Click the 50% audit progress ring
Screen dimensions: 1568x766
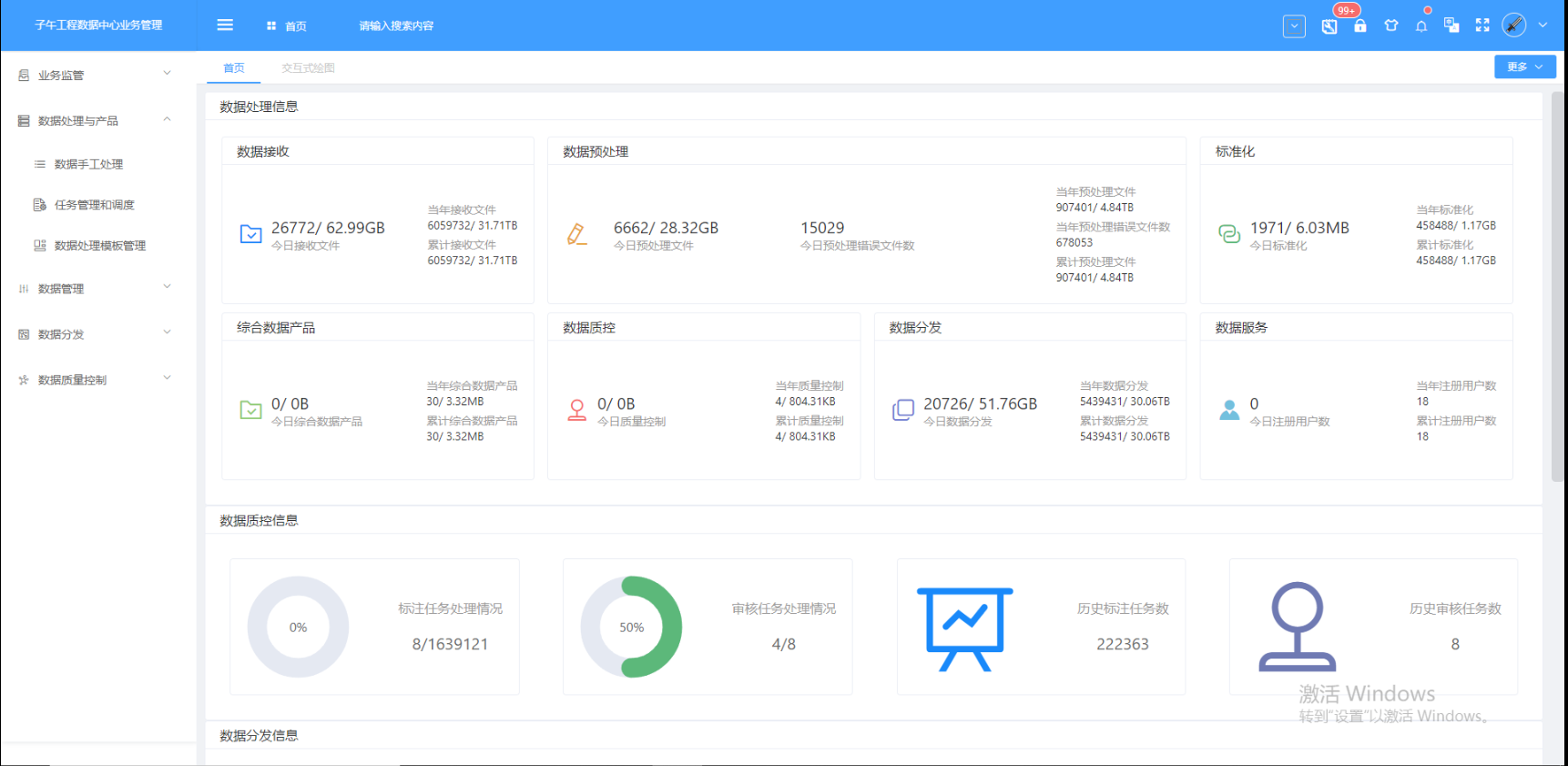click(631, 627)
